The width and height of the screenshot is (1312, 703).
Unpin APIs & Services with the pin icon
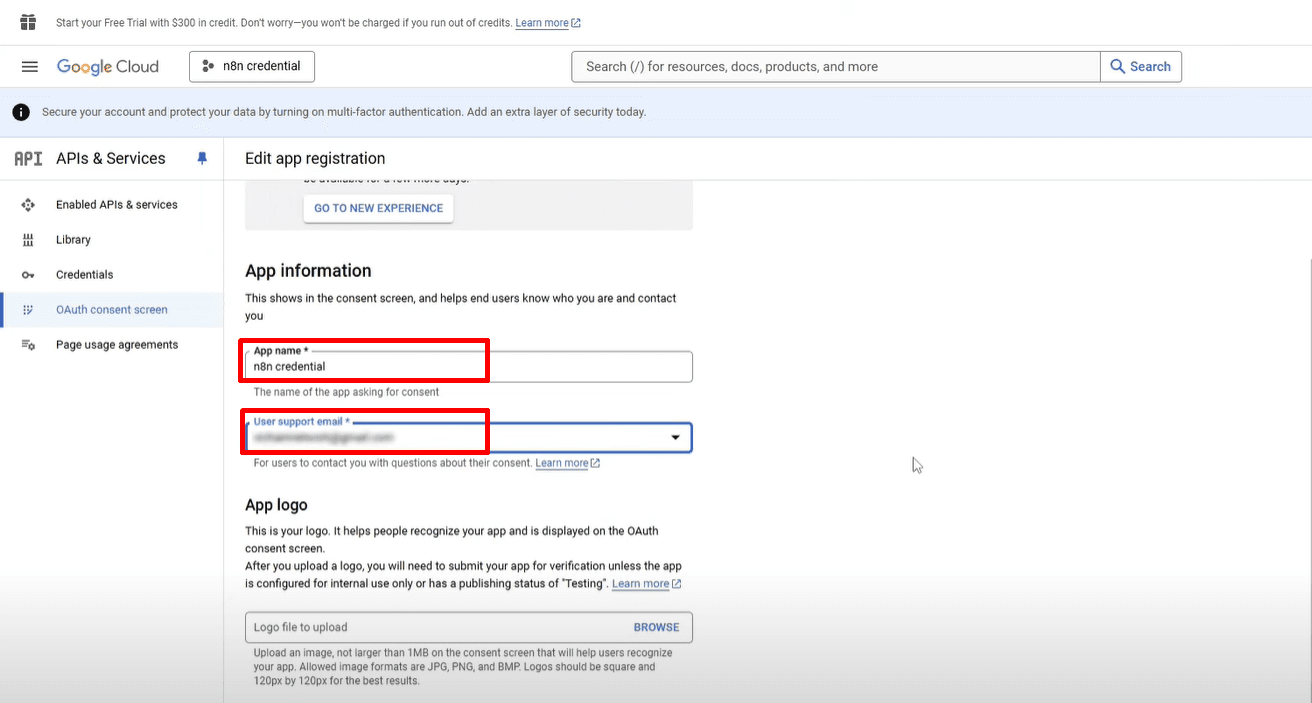tap(202, 158)
